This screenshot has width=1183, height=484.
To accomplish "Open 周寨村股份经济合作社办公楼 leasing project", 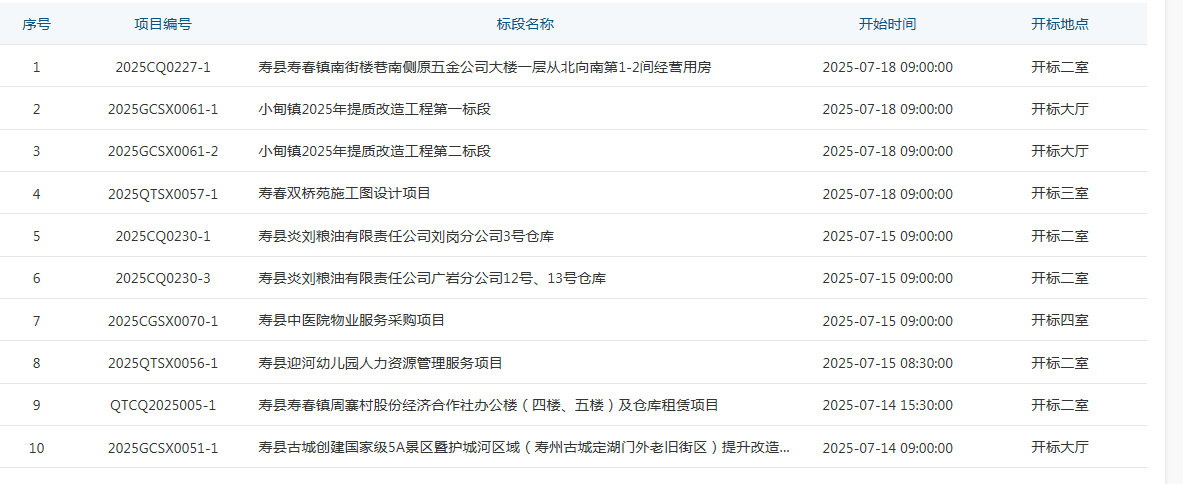I will (488, 405).
